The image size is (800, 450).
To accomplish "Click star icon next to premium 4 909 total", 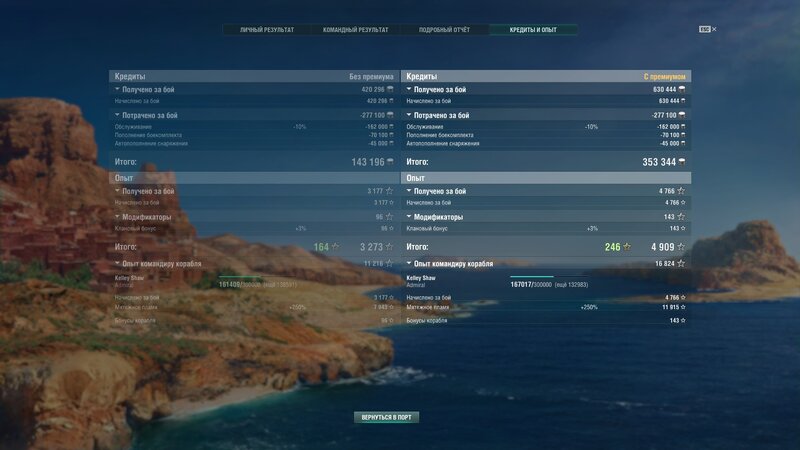I will pos(681,246).
